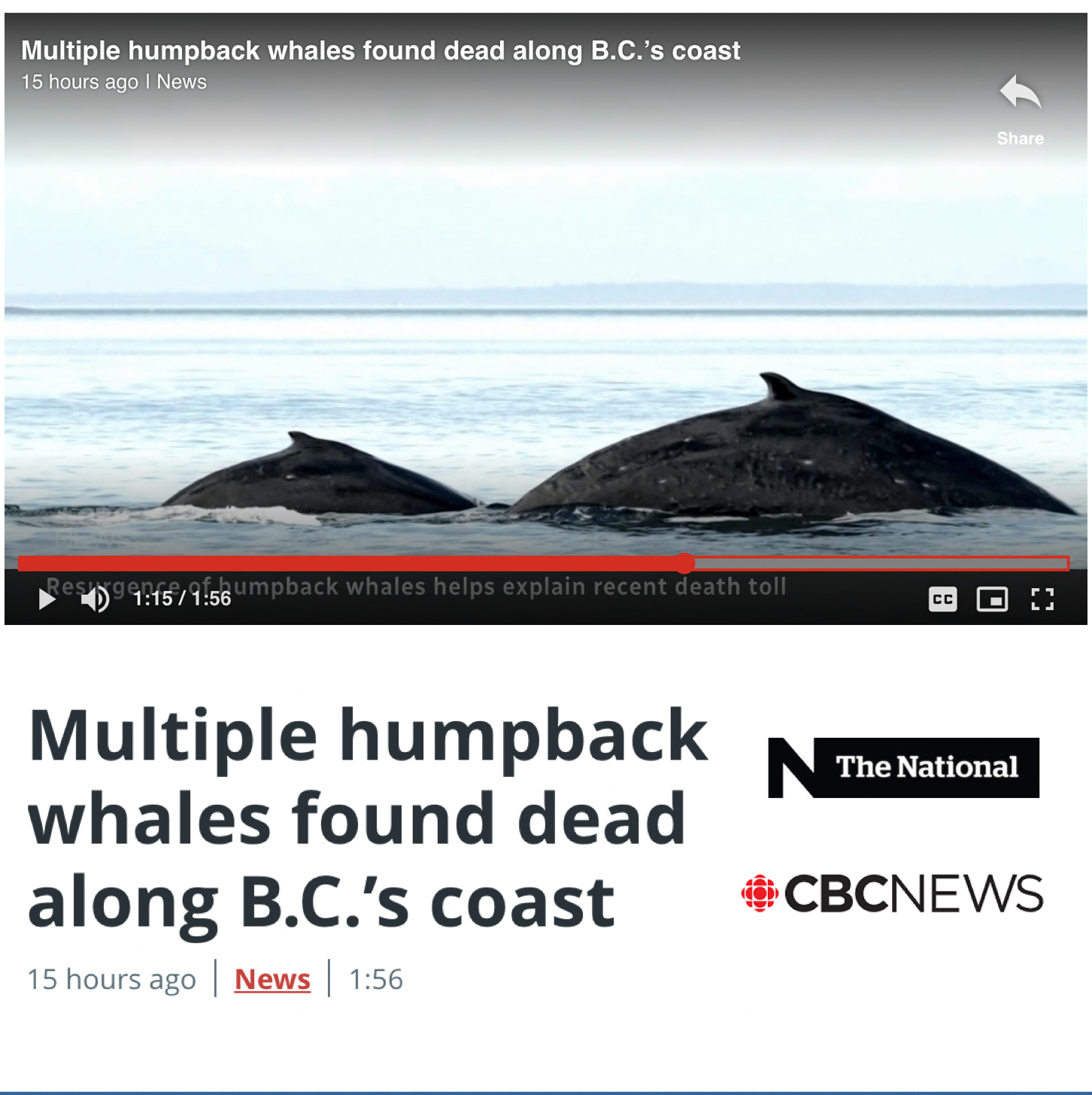Image resolution: width=1092 pixels, height=1095 pixels.
Task: Click the larger humpback whale in video
Action: point(797,451)
